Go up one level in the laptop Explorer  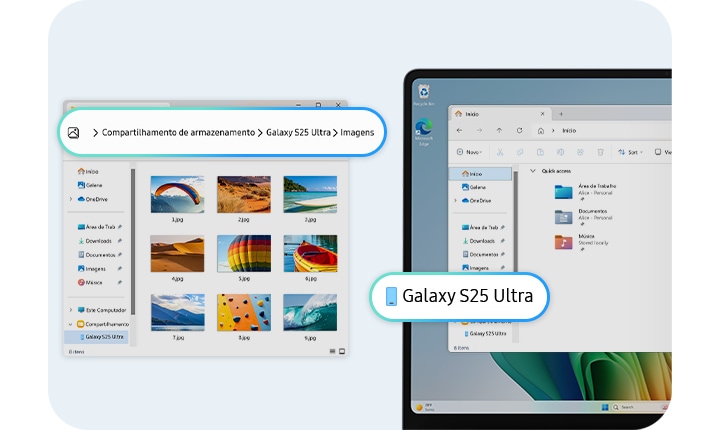499,130
